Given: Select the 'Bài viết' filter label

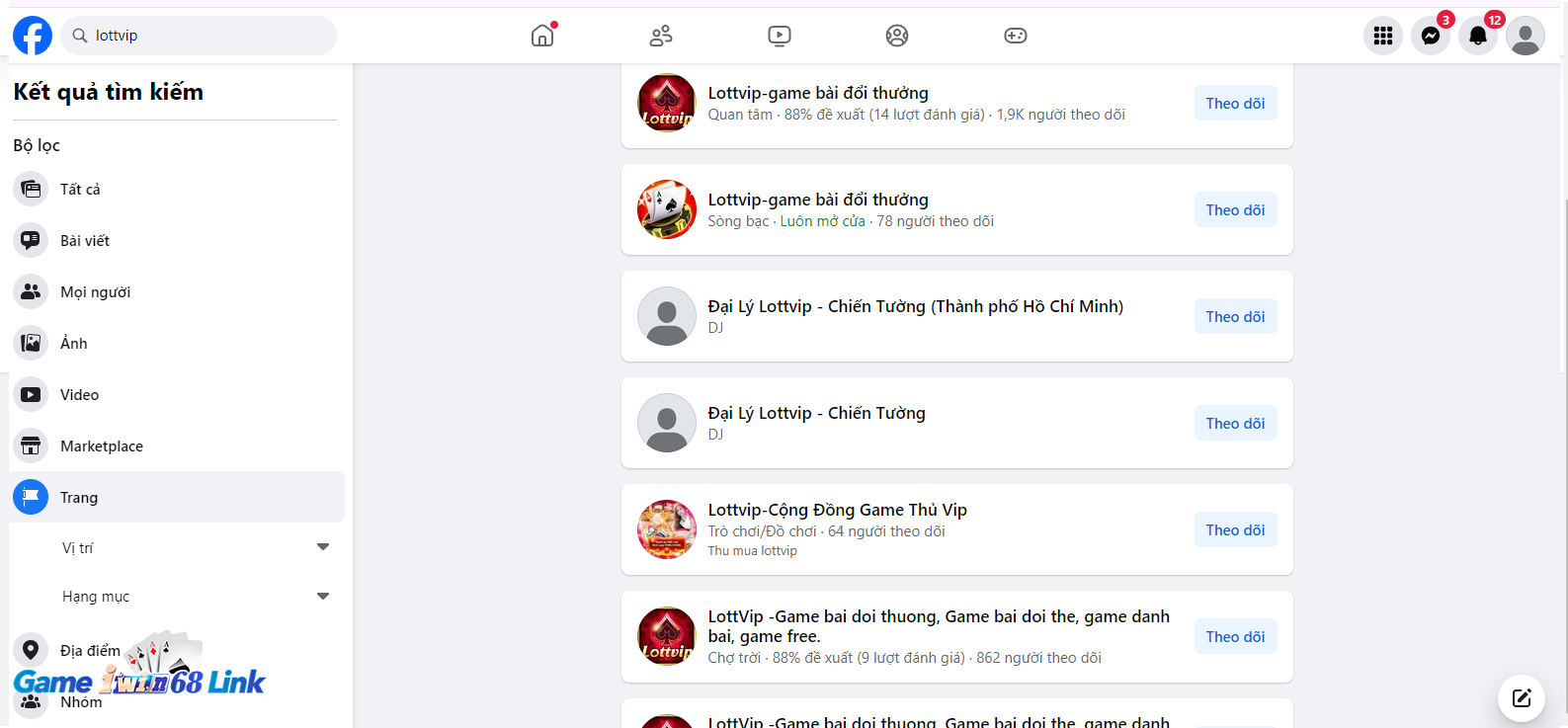Looking at the screenshot, I should [85, 240].
